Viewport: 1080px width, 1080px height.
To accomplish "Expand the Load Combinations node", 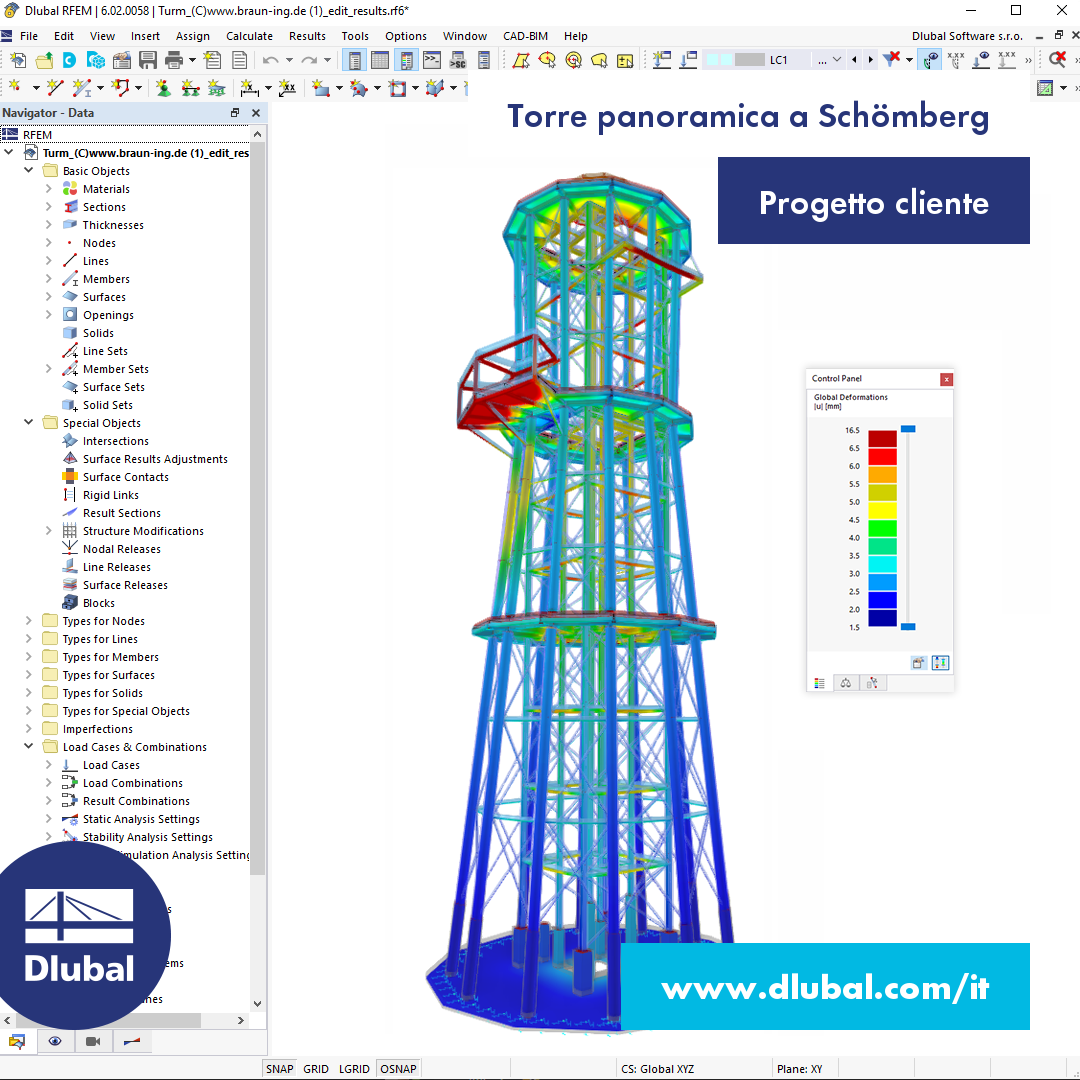I will point(48,782).
